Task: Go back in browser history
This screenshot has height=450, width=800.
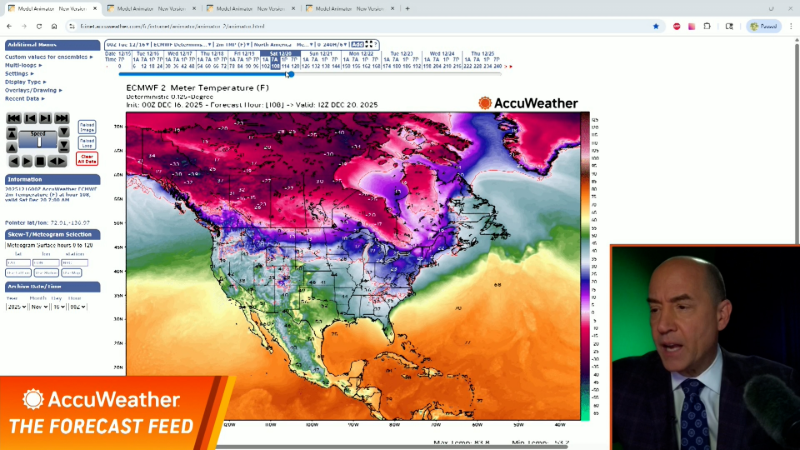Action: (9, 26)
